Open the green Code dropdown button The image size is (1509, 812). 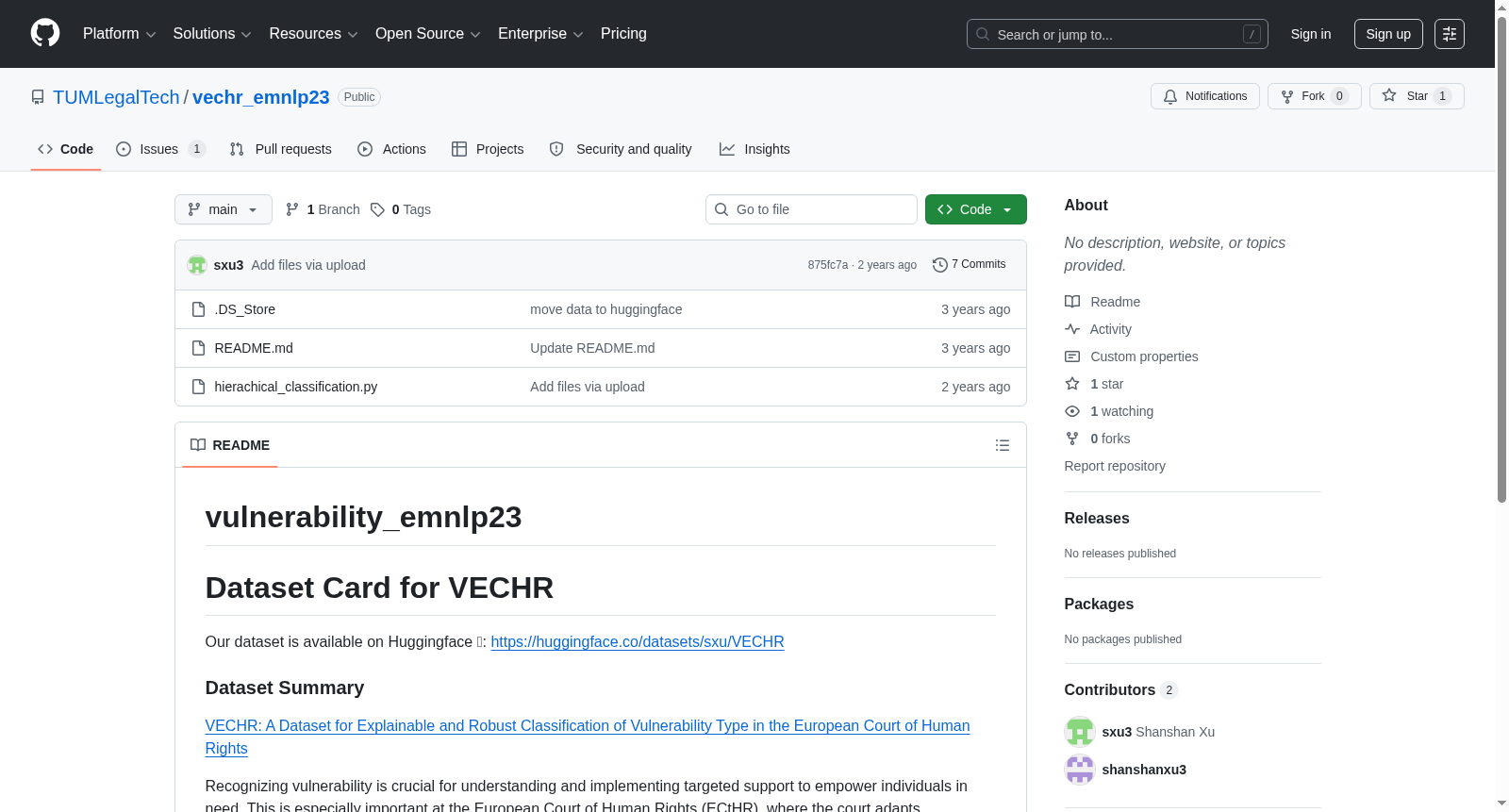coord(976,209)
